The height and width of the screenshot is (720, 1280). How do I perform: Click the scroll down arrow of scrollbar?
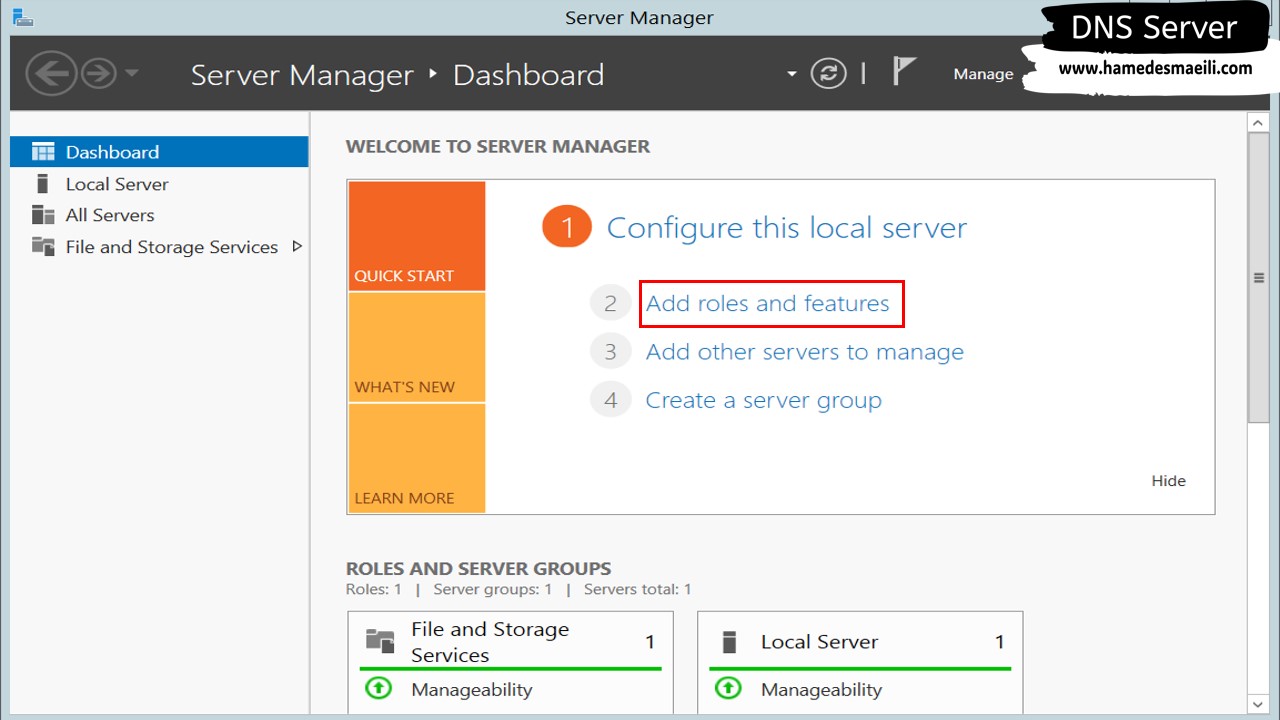point(1259,704)
